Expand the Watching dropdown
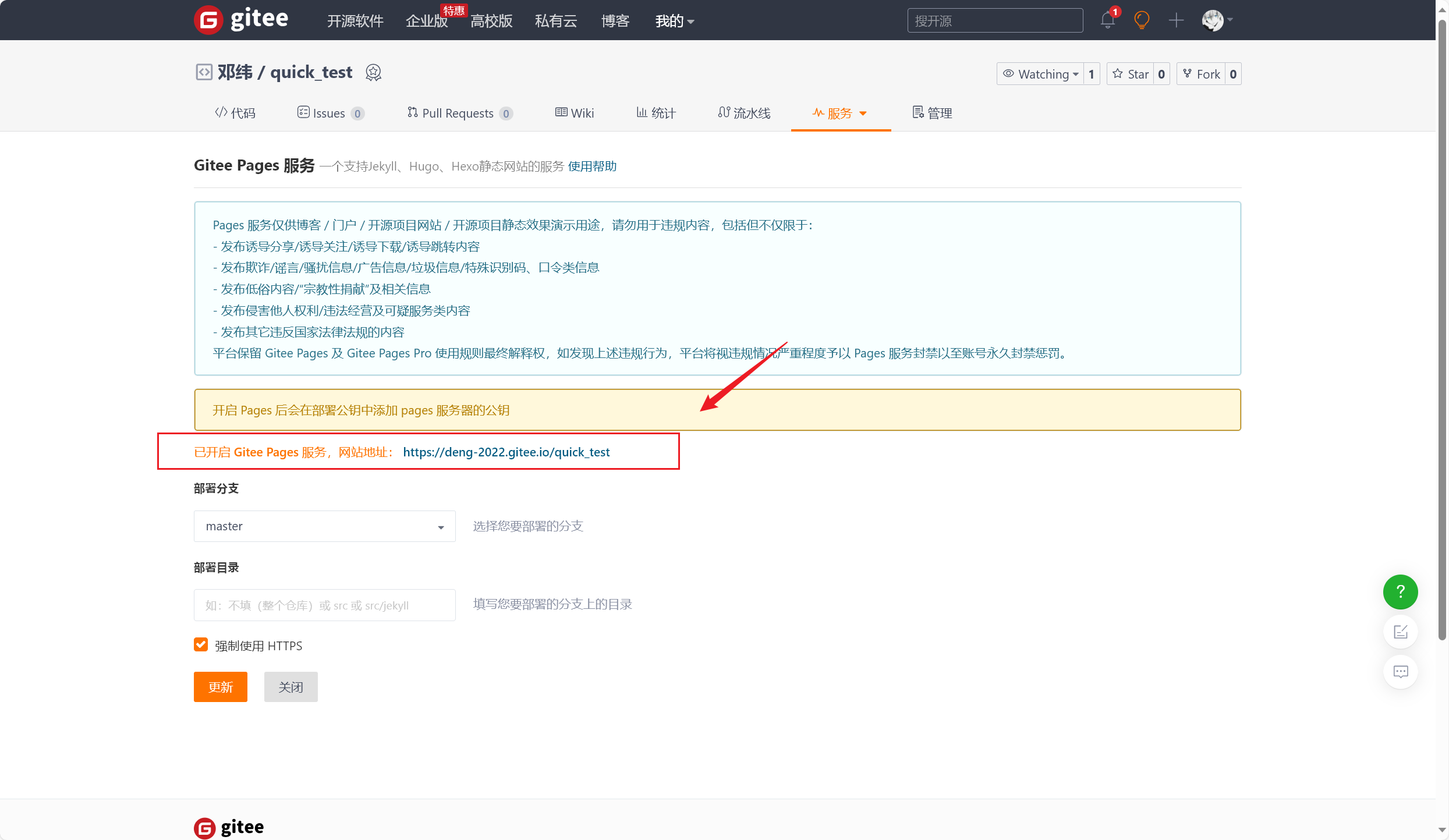 pyautogui.click(x=1040, y=74)
